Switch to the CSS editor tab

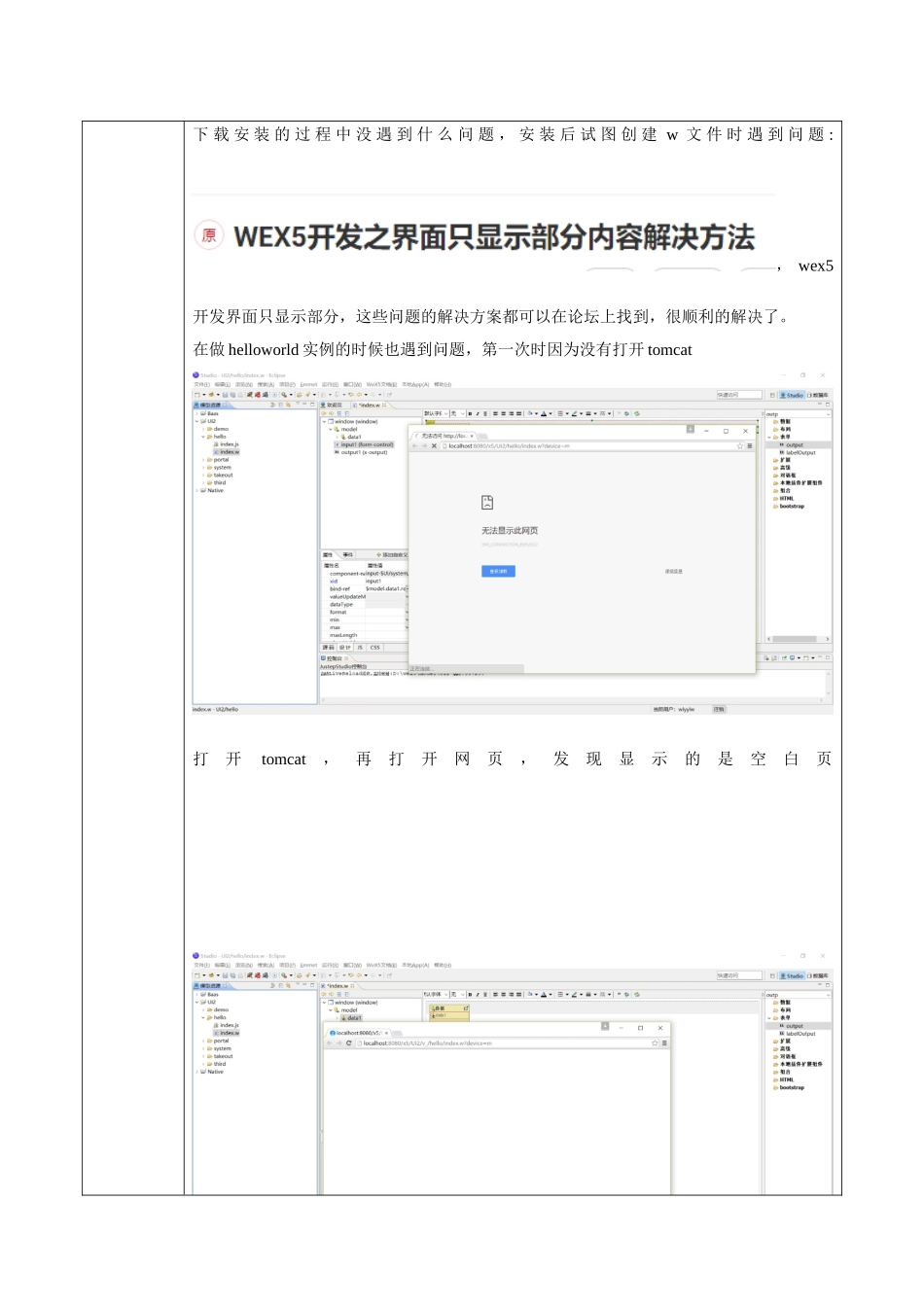coord(374,647)
